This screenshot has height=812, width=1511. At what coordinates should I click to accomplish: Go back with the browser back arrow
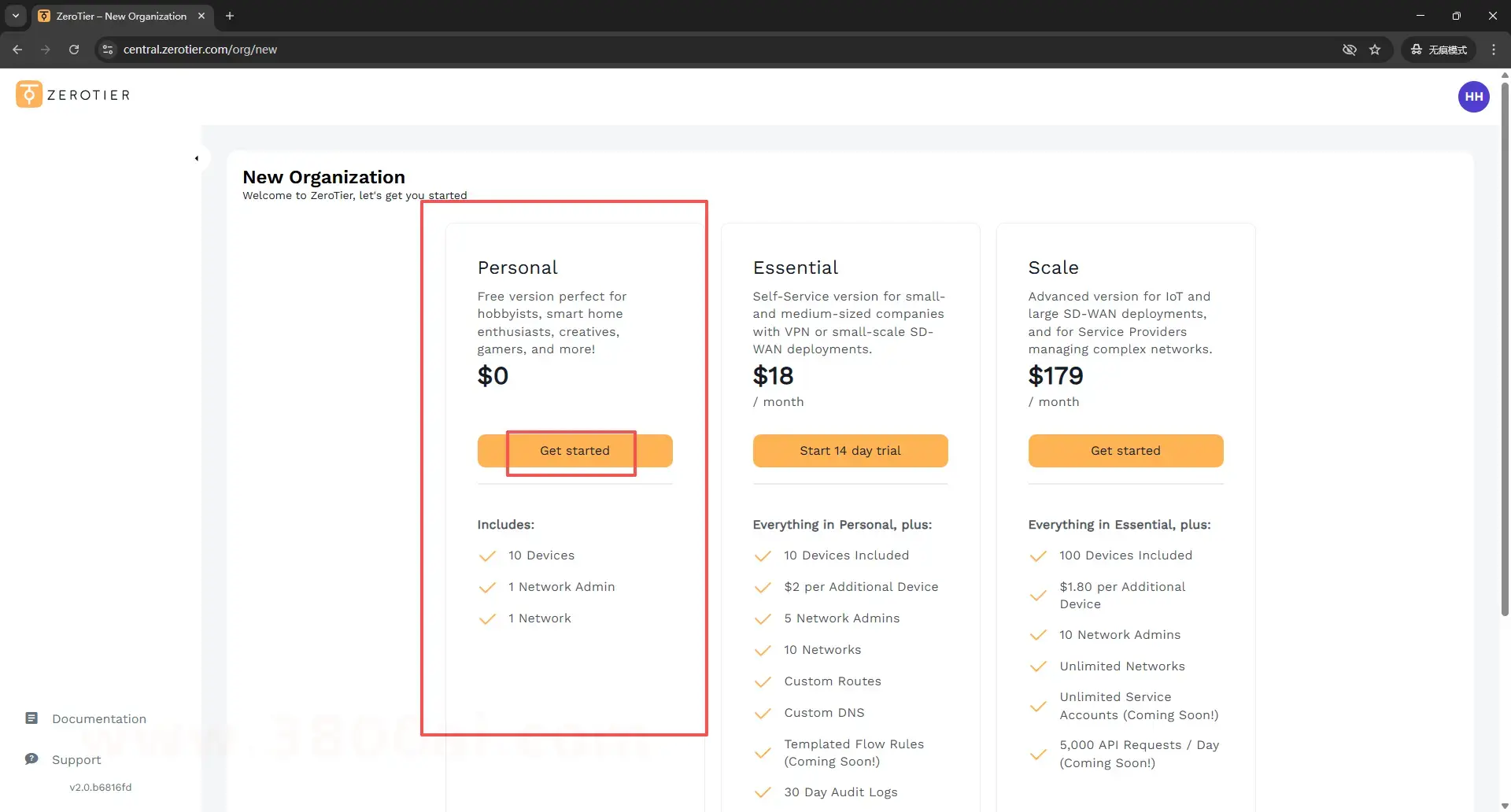[x=17, y=50]
